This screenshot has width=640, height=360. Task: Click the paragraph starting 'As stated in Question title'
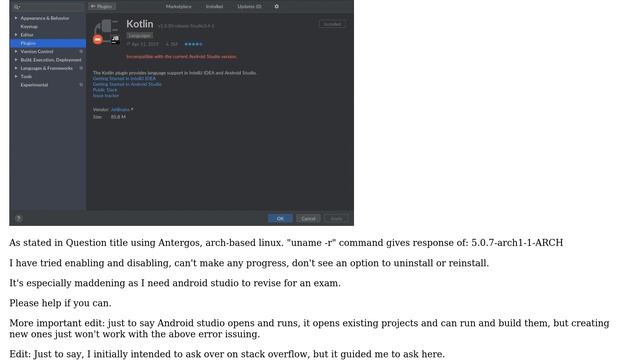(286, 243)
